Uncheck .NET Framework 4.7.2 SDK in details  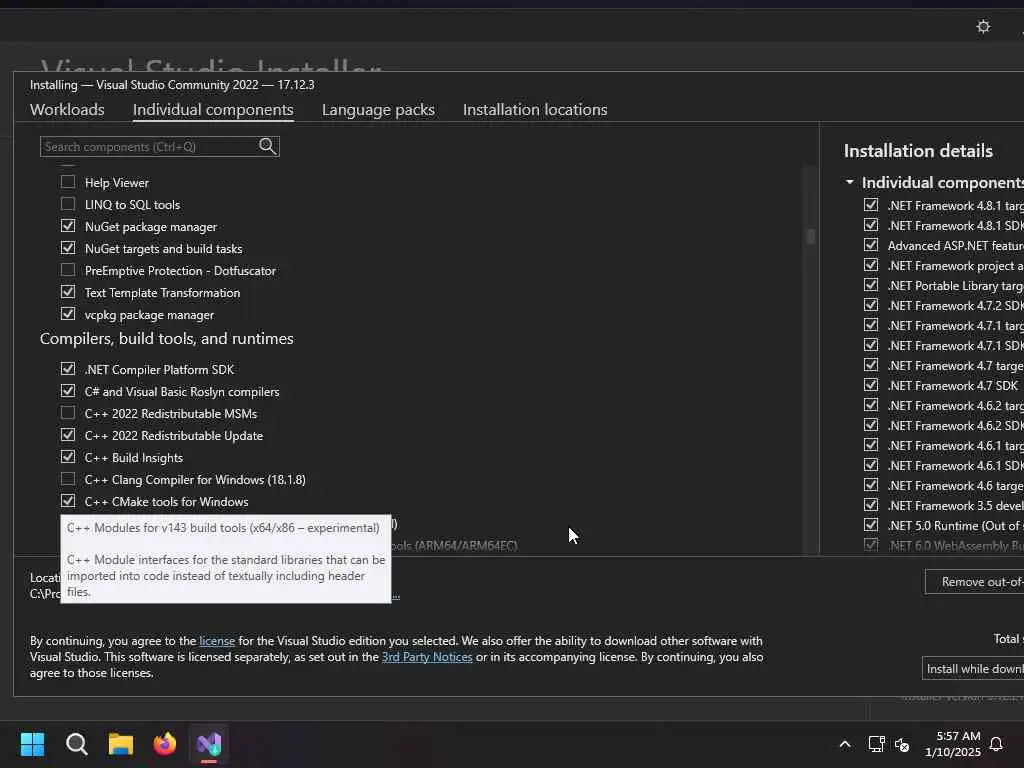(871, 305)
